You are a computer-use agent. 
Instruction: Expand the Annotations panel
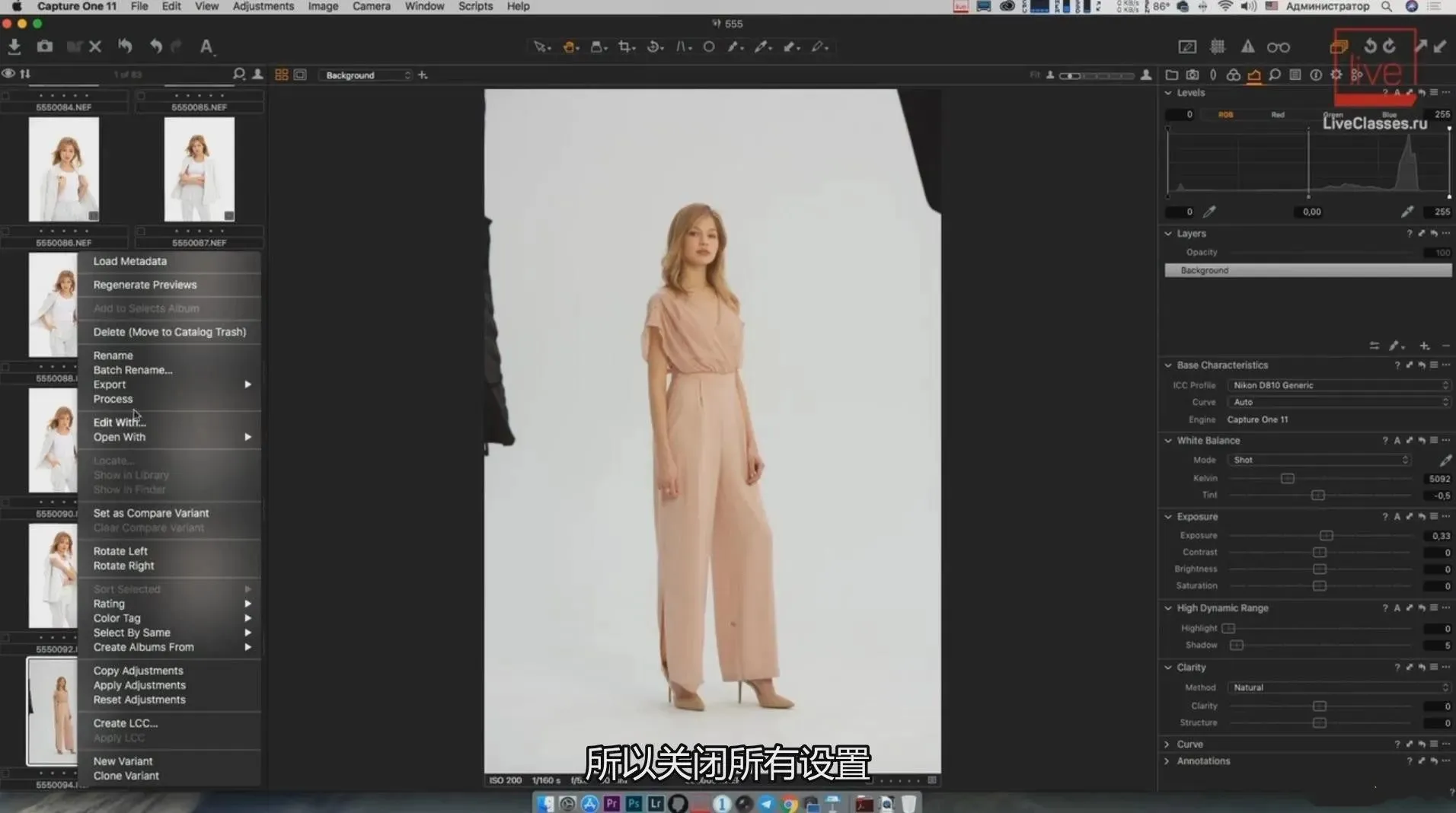[x=1167, y=761]
